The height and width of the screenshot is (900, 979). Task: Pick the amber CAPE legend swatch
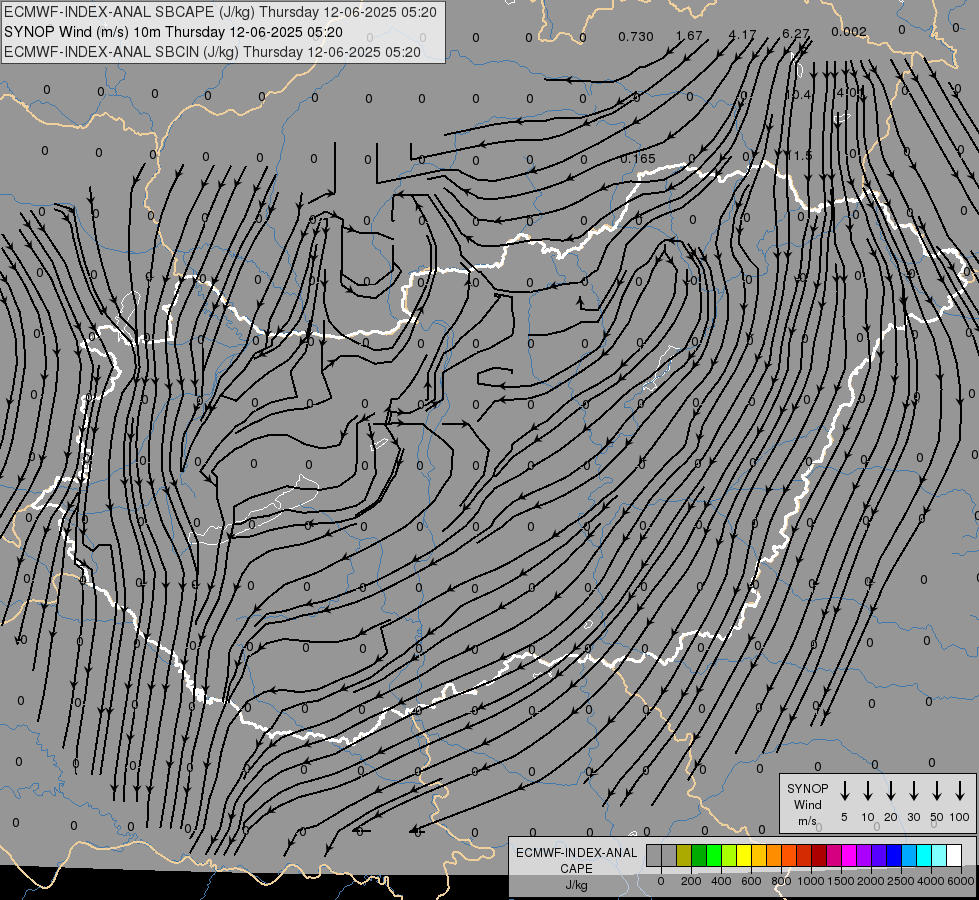coord(759,855)
